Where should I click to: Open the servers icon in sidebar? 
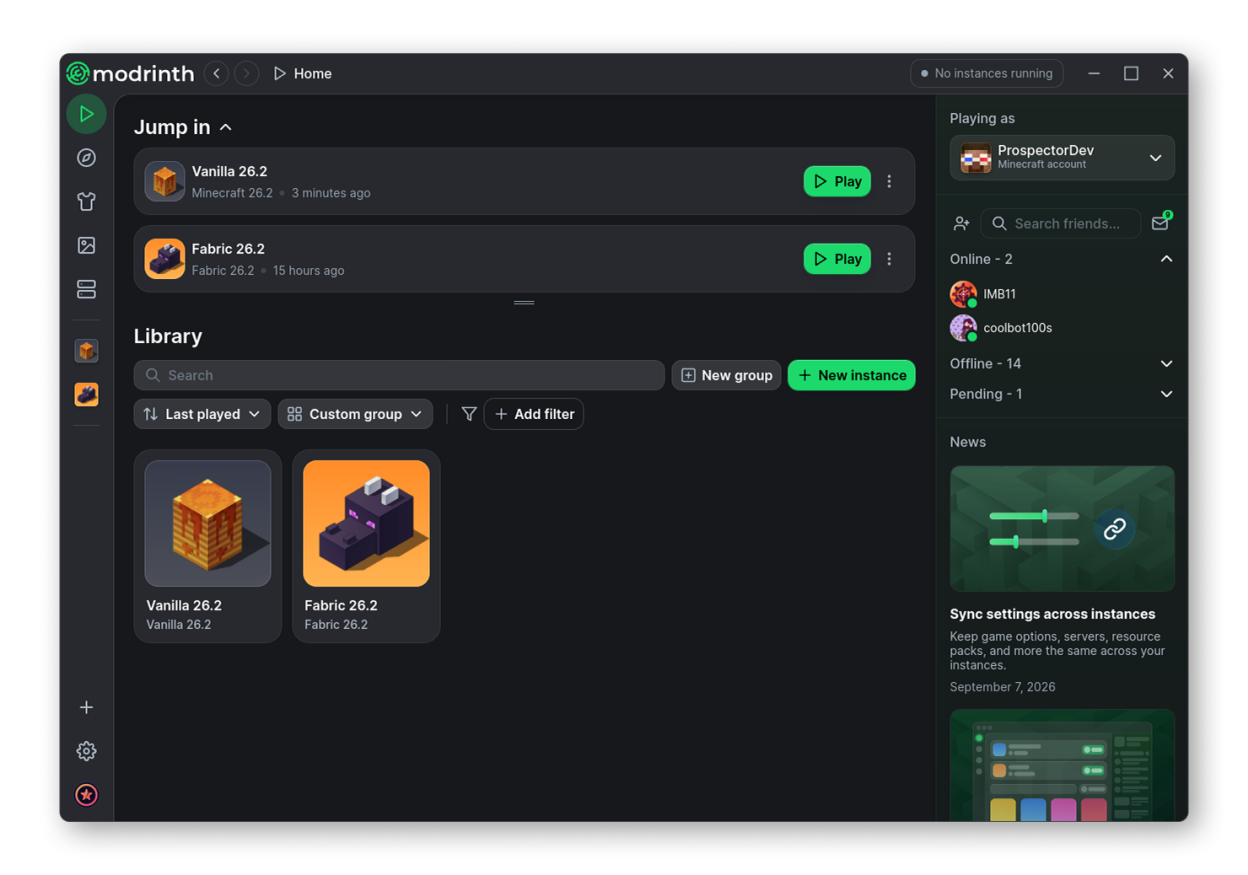(87, 289)
